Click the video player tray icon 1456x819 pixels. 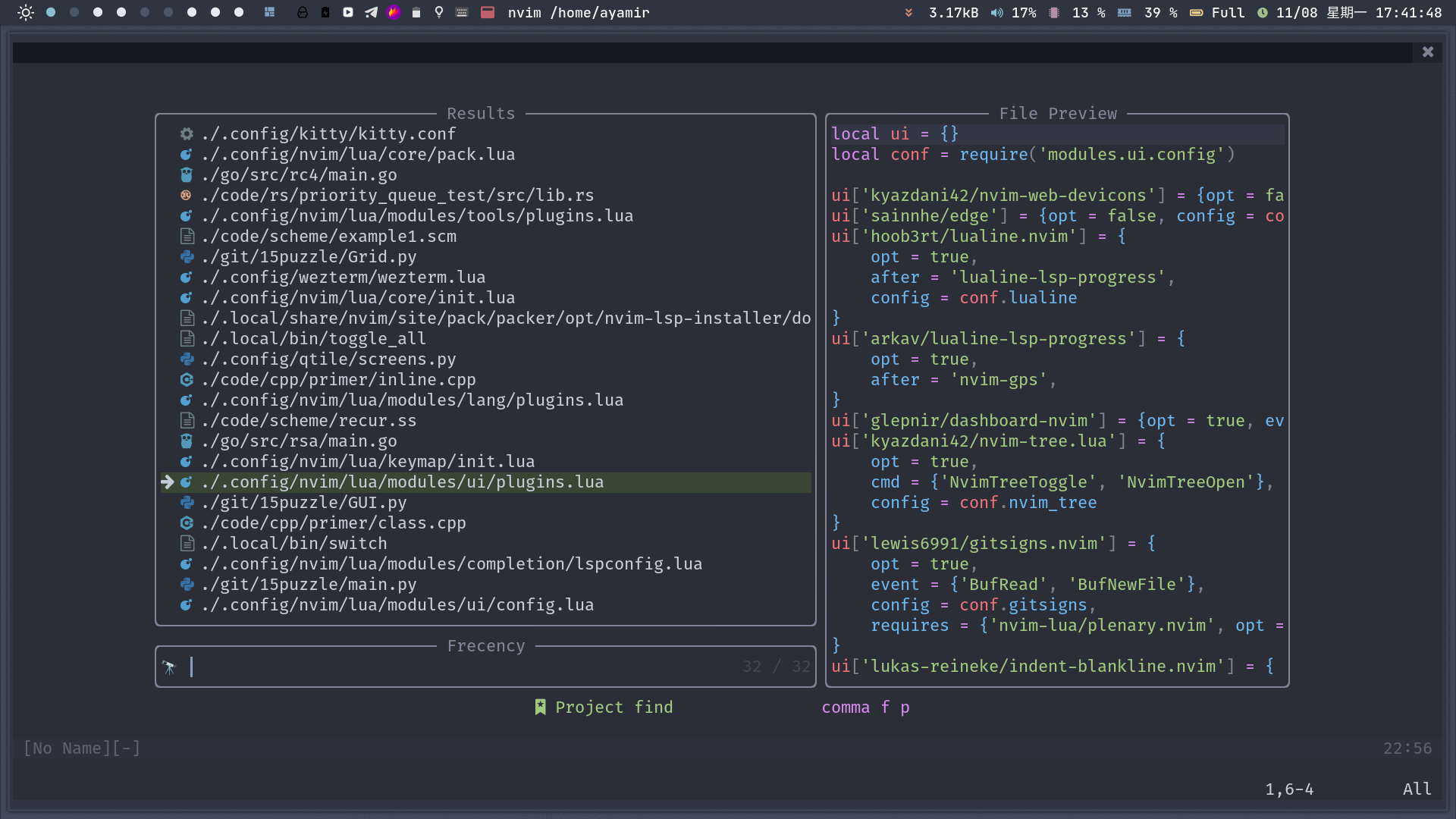pos(348,12)
